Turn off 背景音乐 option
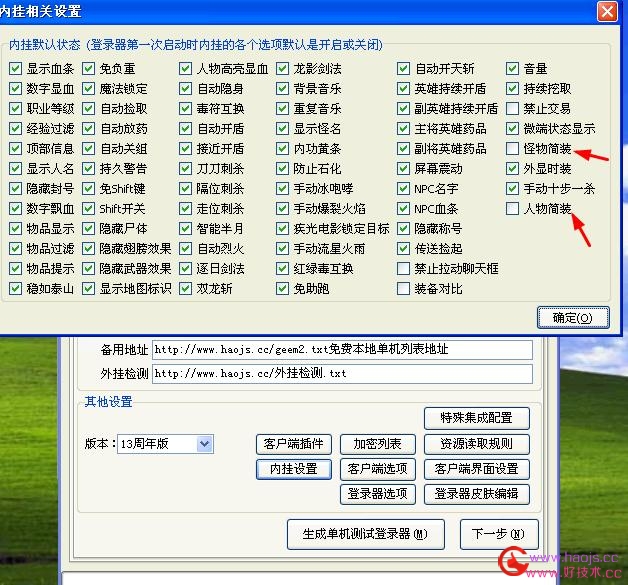628x585 pixels. pyautogui.click(x=282, y=88)
